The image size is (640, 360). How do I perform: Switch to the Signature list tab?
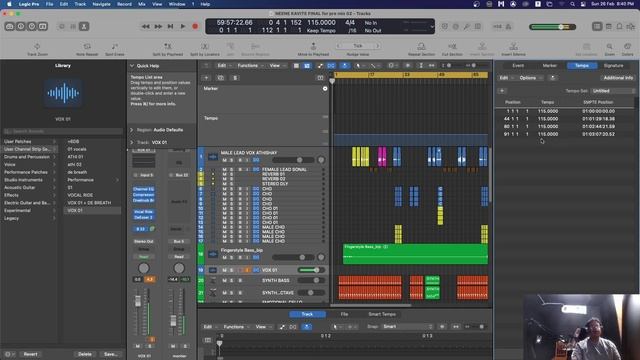[613, 66]
